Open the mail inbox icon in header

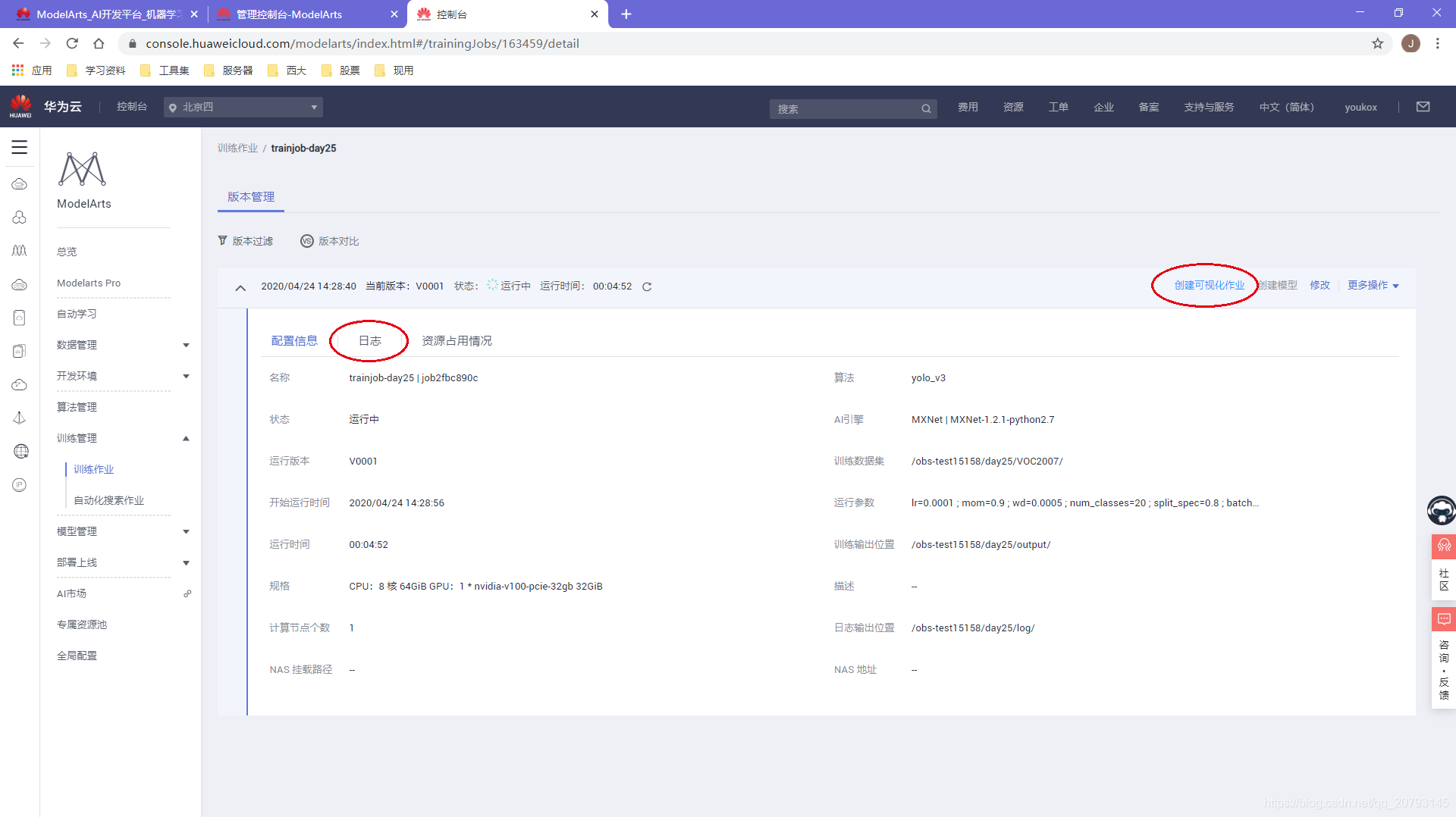(x=1423, y=107)
